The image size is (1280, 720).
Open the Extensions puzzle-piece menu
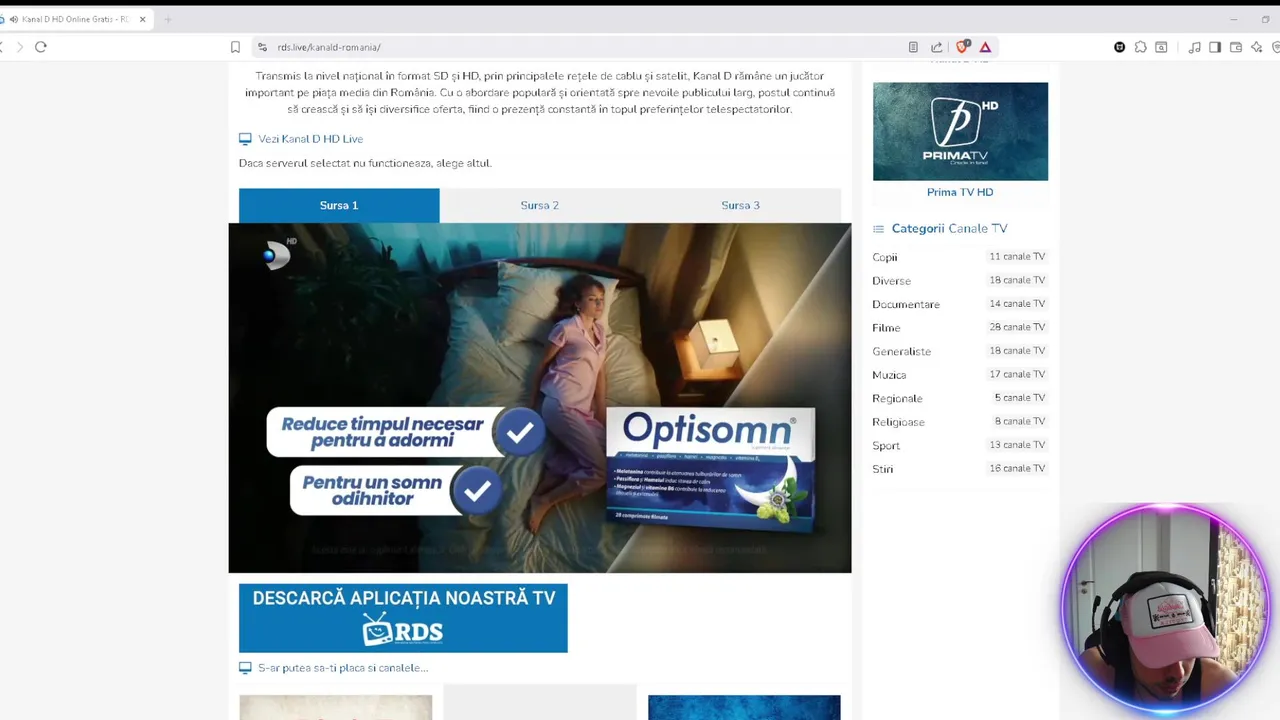pyautogui.click(x=1140, y=47)
